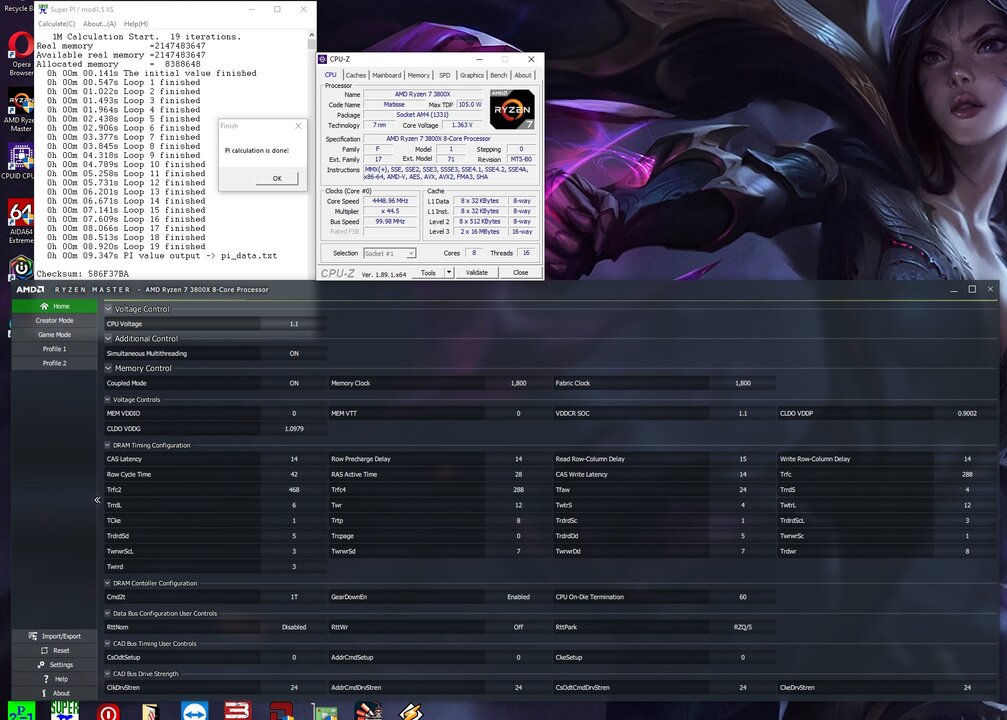Screen dimensions: 1007x720
Task: Click the Close button in CPU-Z
Action: click(521, 272)
